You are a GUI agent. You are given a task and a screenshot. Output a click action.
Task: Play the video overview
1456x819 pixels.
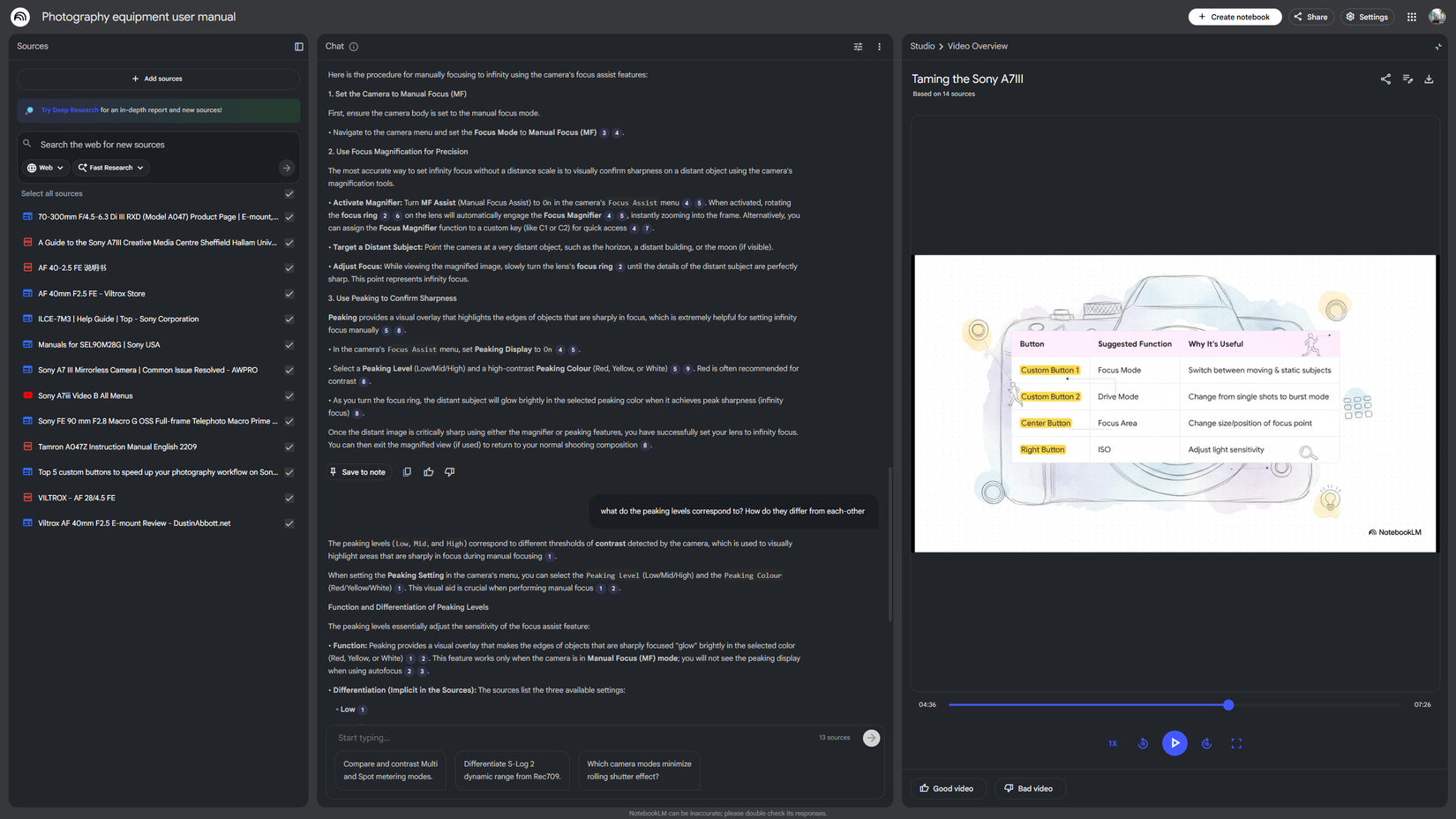click(1175, 743)
